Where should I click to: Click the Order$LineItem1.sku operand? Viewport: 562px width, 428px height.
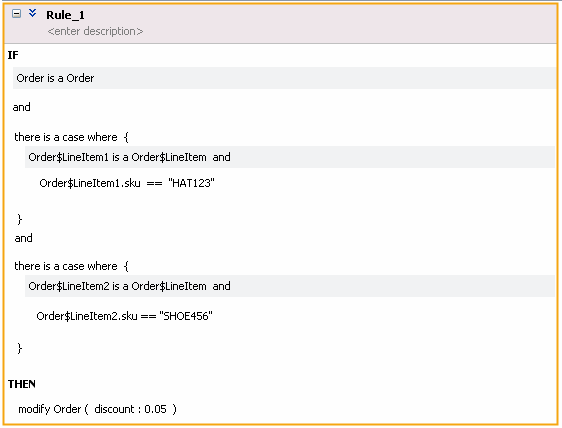90,183
